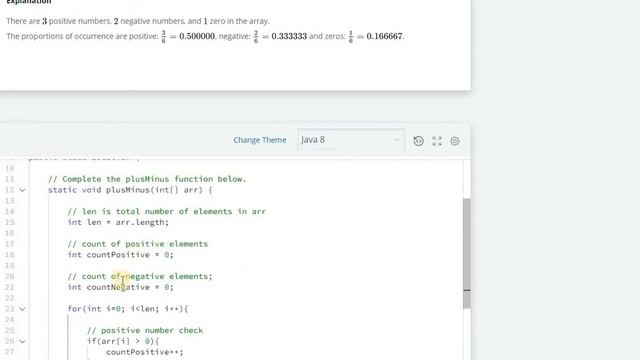640x360 pixels.
Task: Click 'static void plusMinus(int[] arr) {' line
Action: (x=130, y=190)
